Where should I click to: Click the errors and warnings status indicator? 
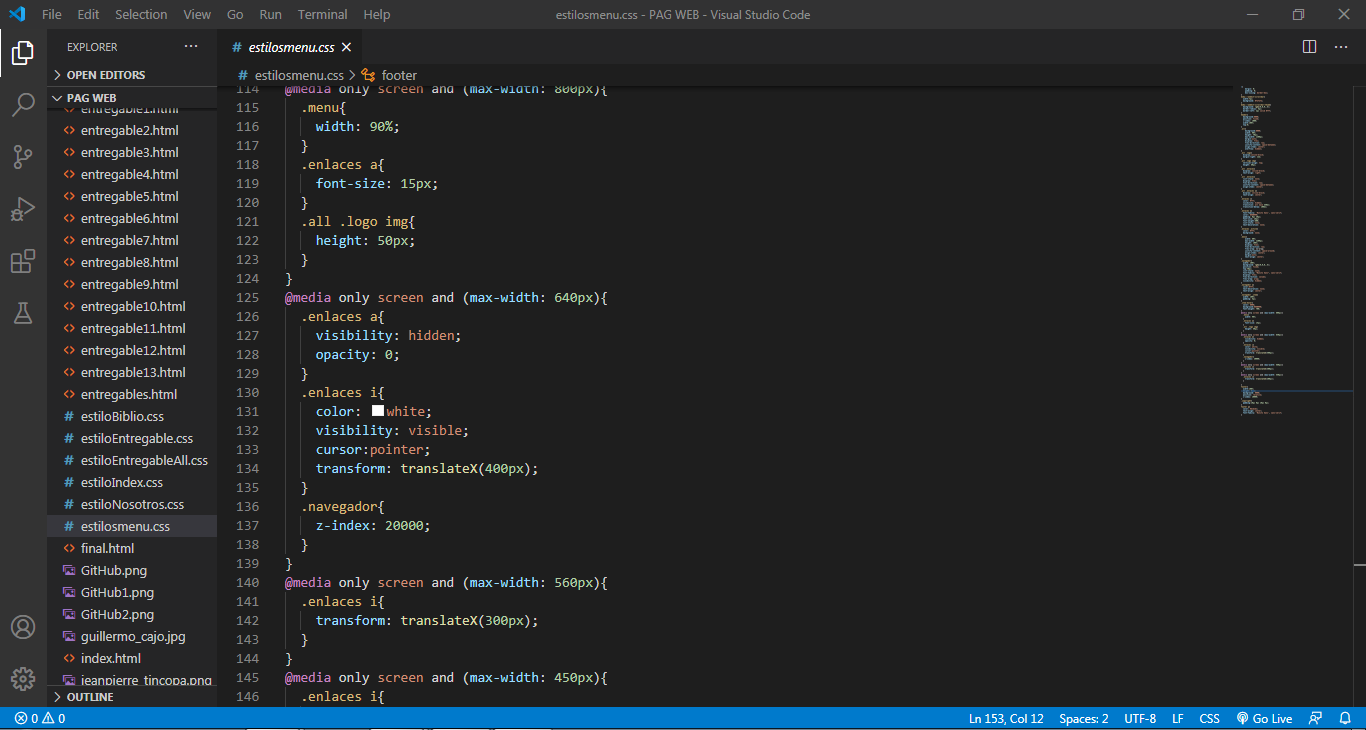(40, 718)
